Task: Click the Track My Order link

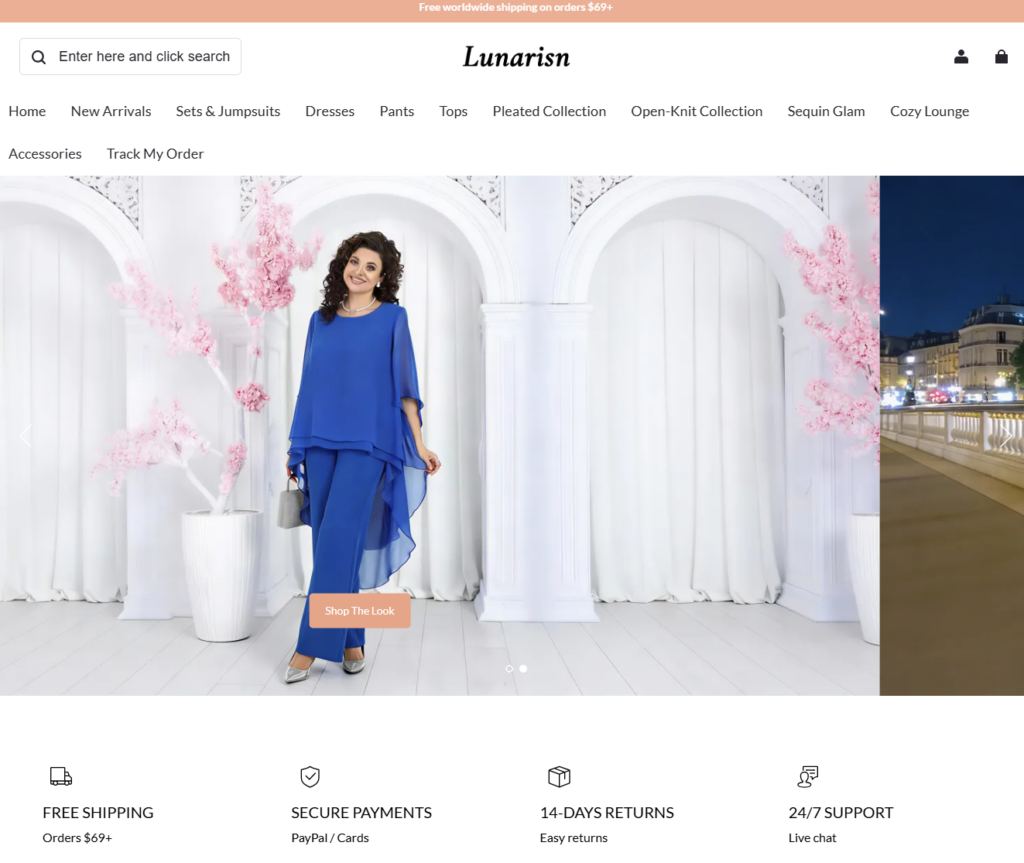Action: (x=155, y=153)
